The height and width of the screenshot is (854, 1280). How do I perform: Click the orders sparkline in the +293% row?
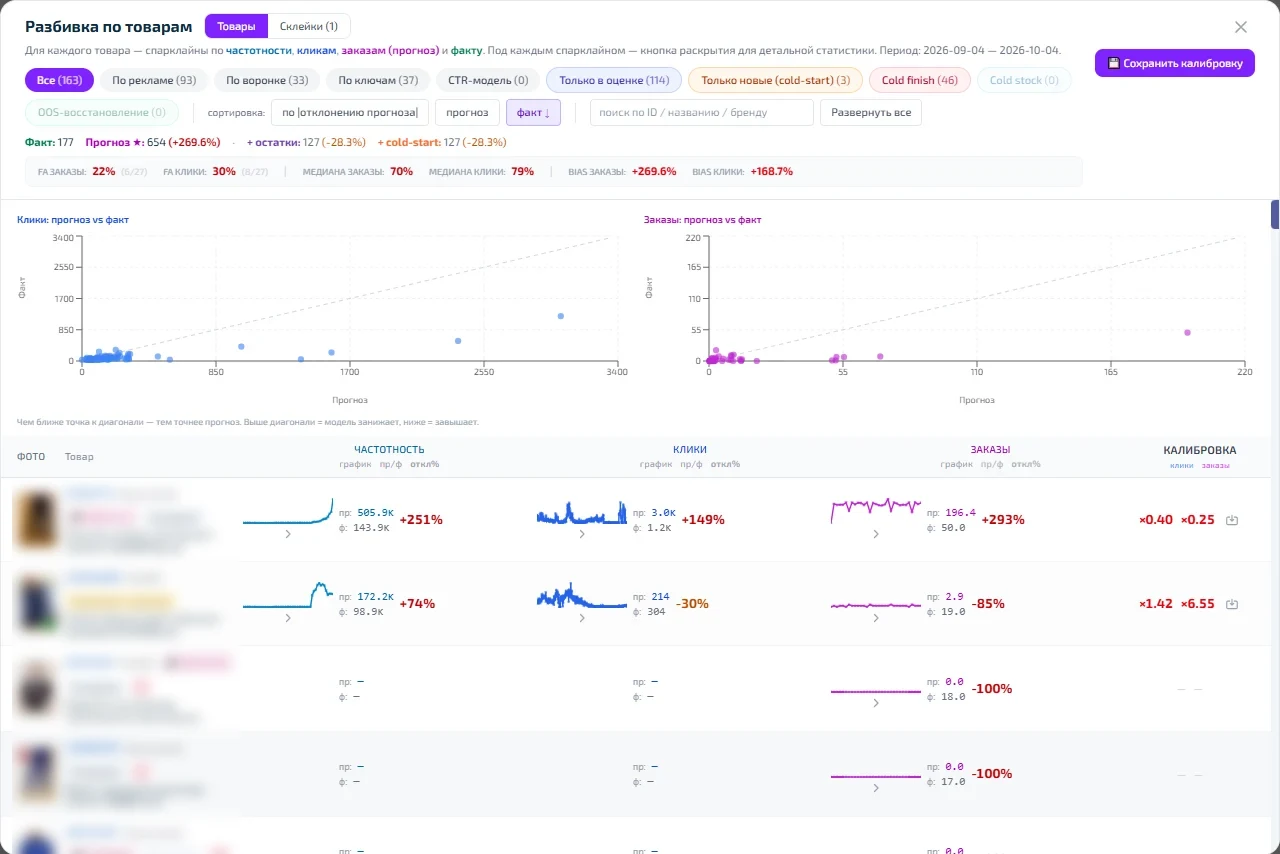pyautogui.click(x=876, y=509)
